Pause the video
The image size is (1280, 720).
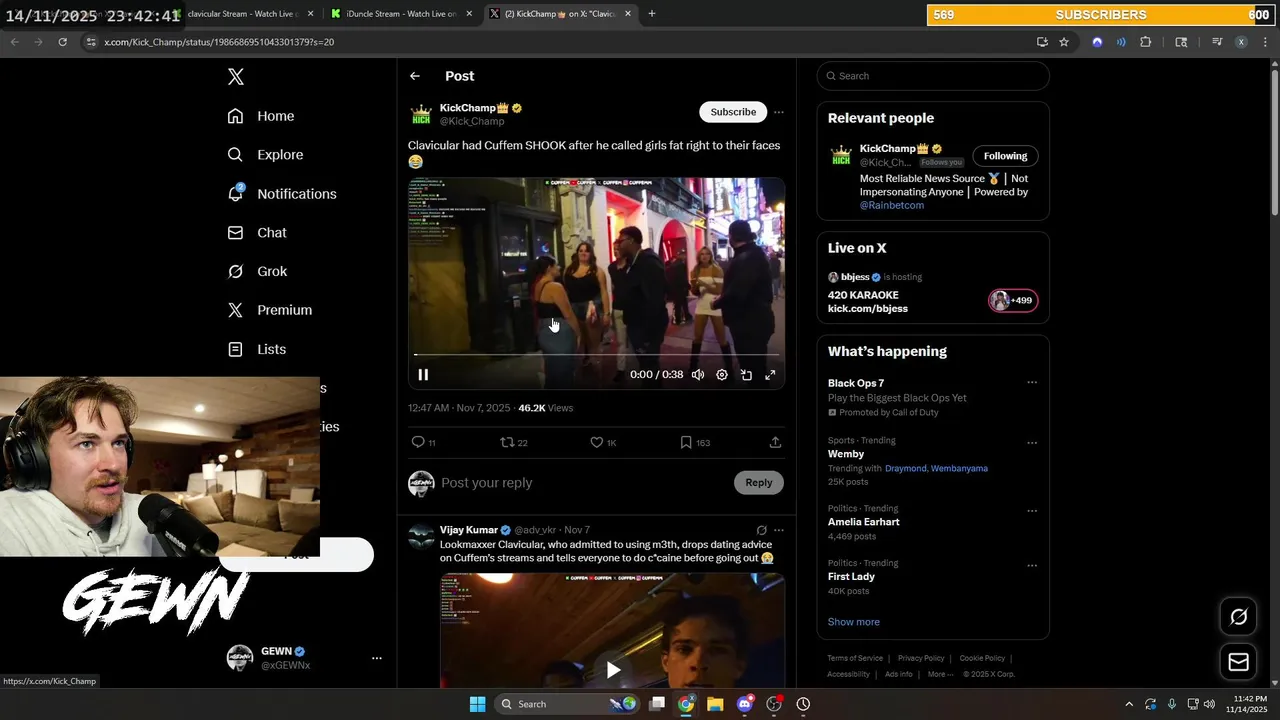pos(423,375)
